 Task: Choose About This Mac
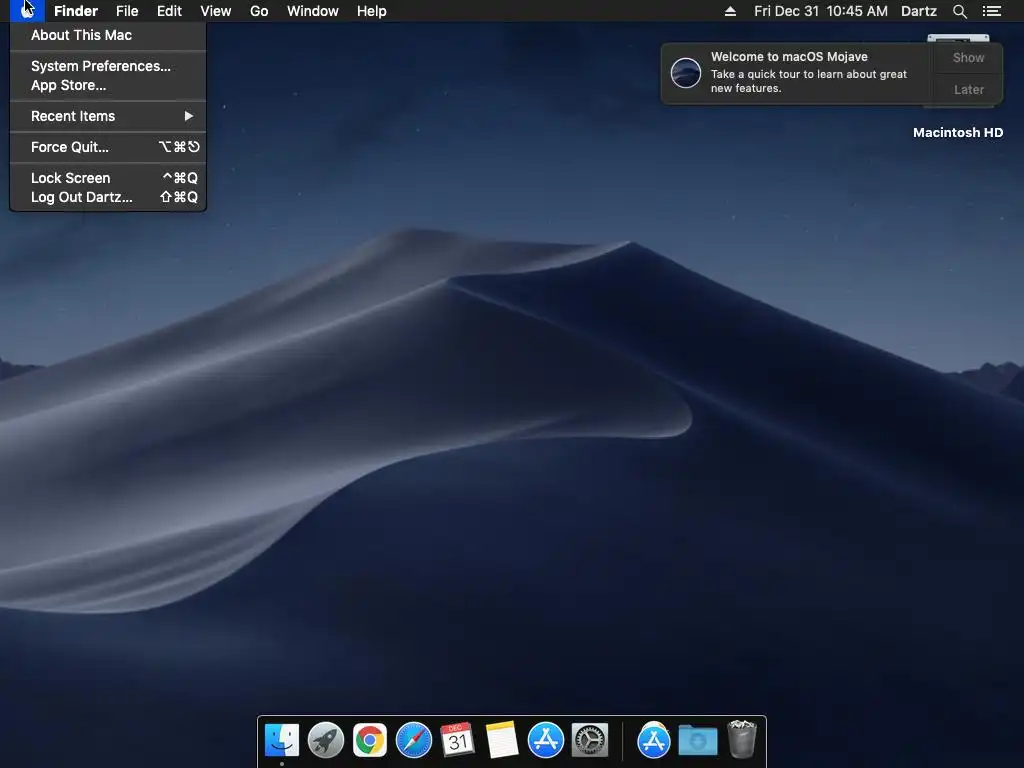[108, 35]
